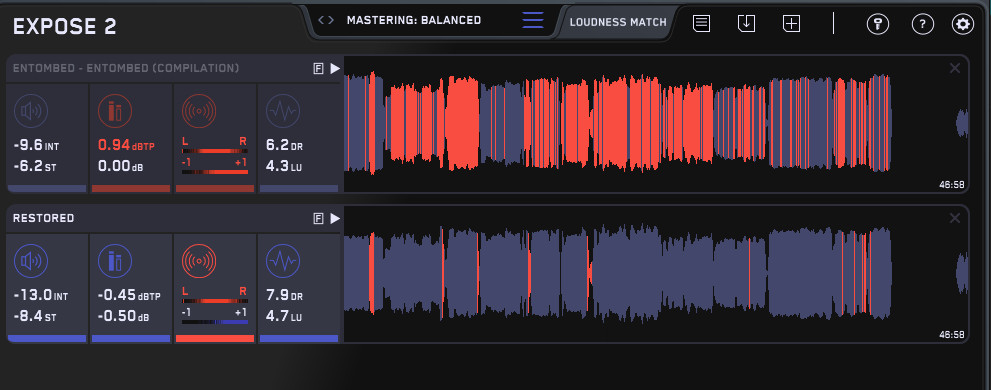
Task: Click the -0.45 dBTP true peak value
Action: [130, 295]
